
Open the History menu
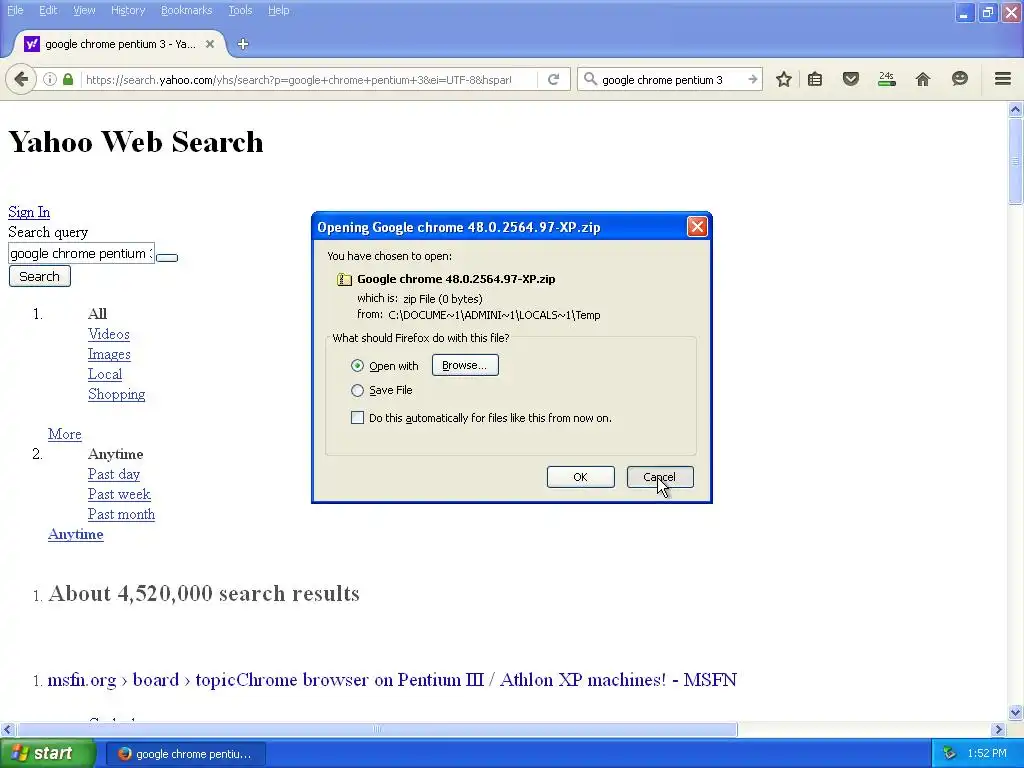(x=127, y=10)
